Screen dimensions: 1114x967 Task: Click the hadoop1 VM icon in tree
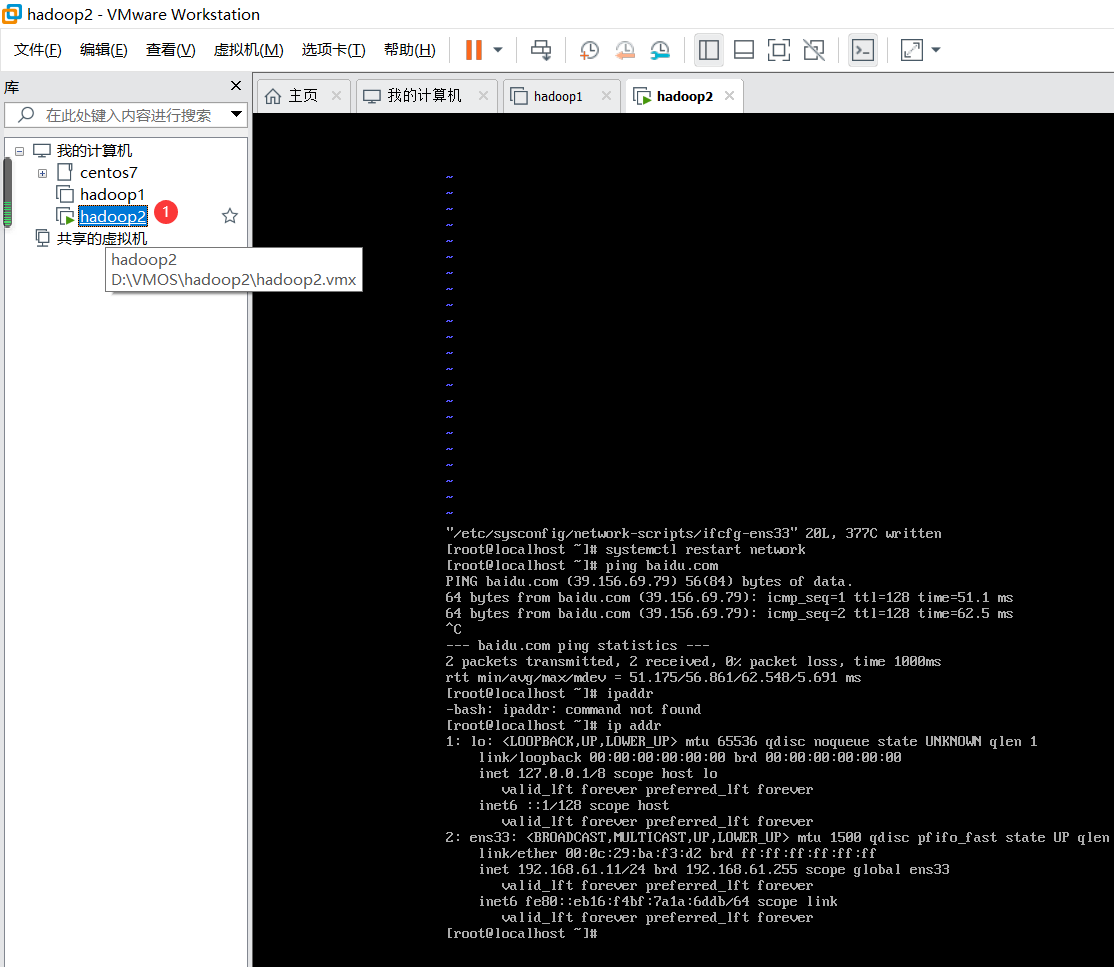tap(65, 195)
